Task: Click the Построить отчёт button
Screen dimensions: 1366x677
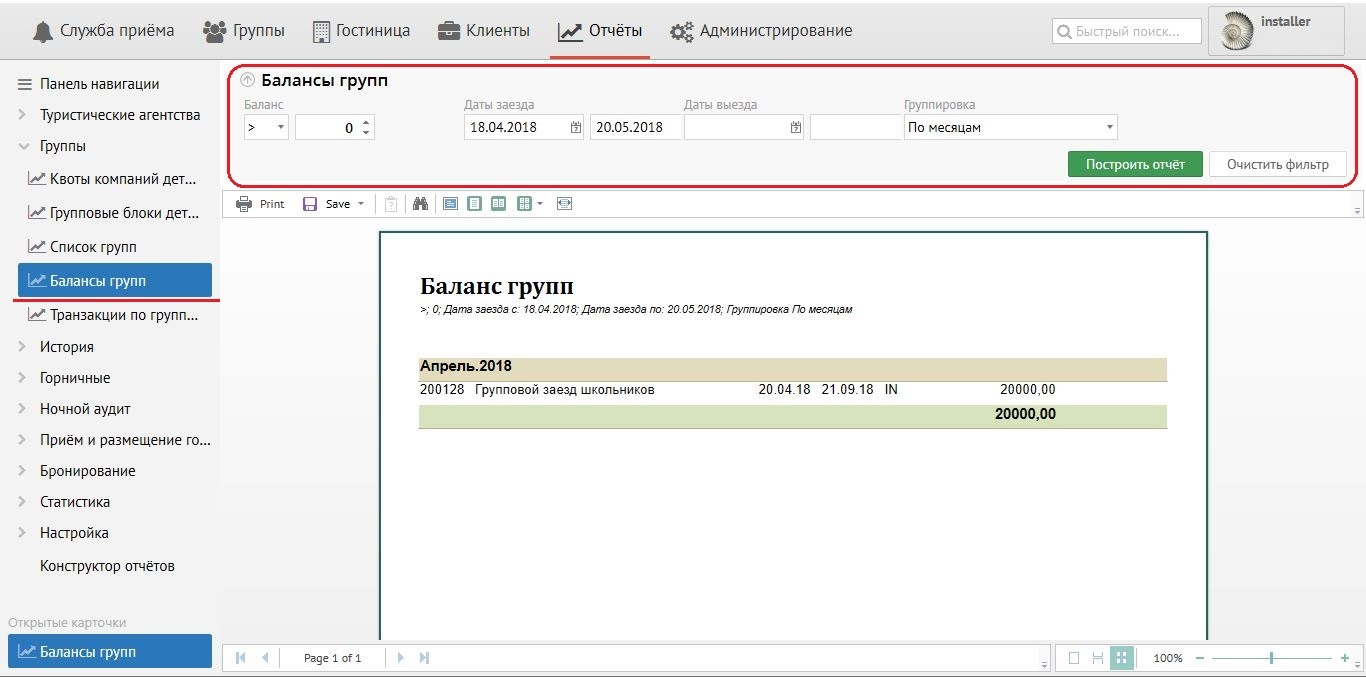Action: [x=1135, y=164]
